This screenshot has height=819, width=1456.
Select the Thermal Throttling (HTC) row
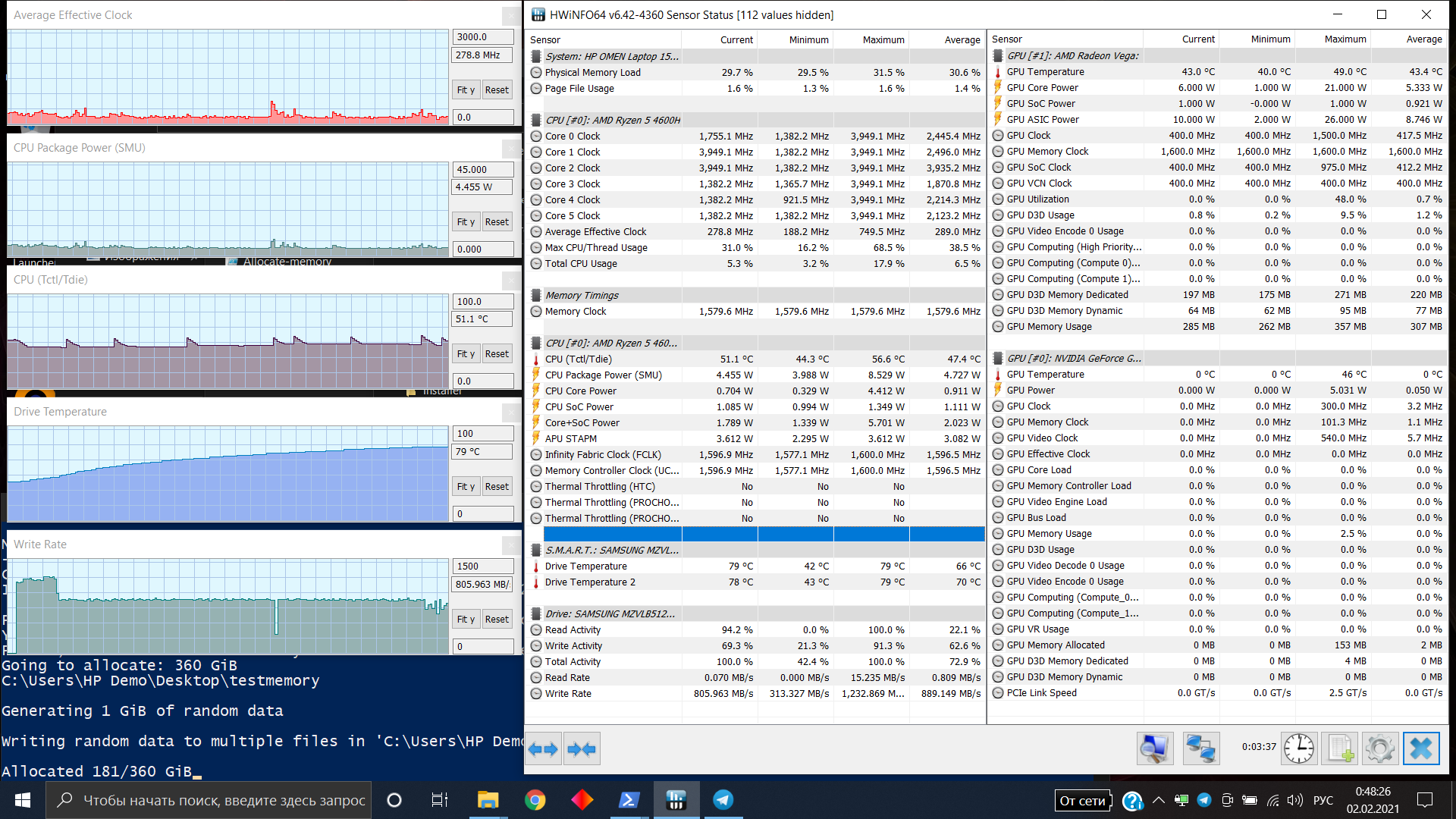point(755,487)
